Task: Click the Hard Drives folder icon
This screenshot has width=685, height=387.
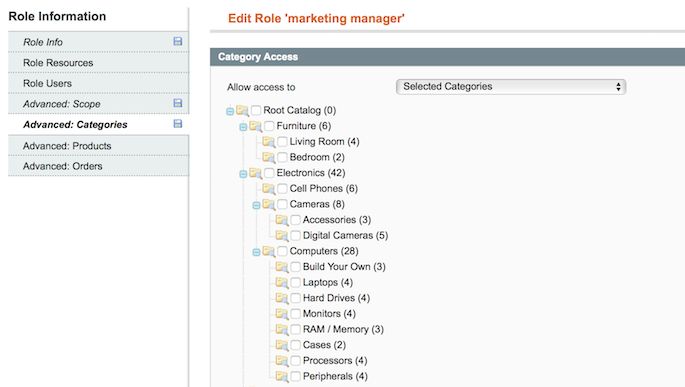Action: (282, 298)
